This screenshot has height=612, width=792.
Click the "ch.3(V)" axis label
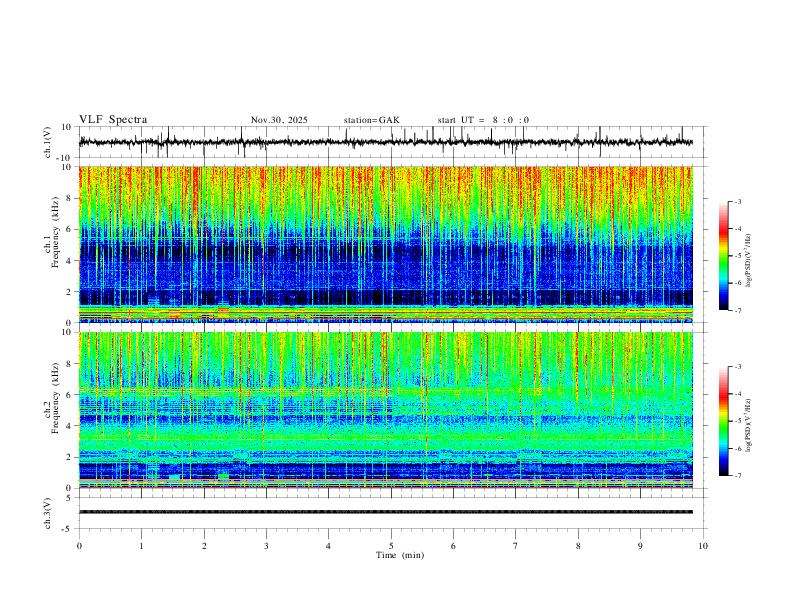click(x=48, y=513)
